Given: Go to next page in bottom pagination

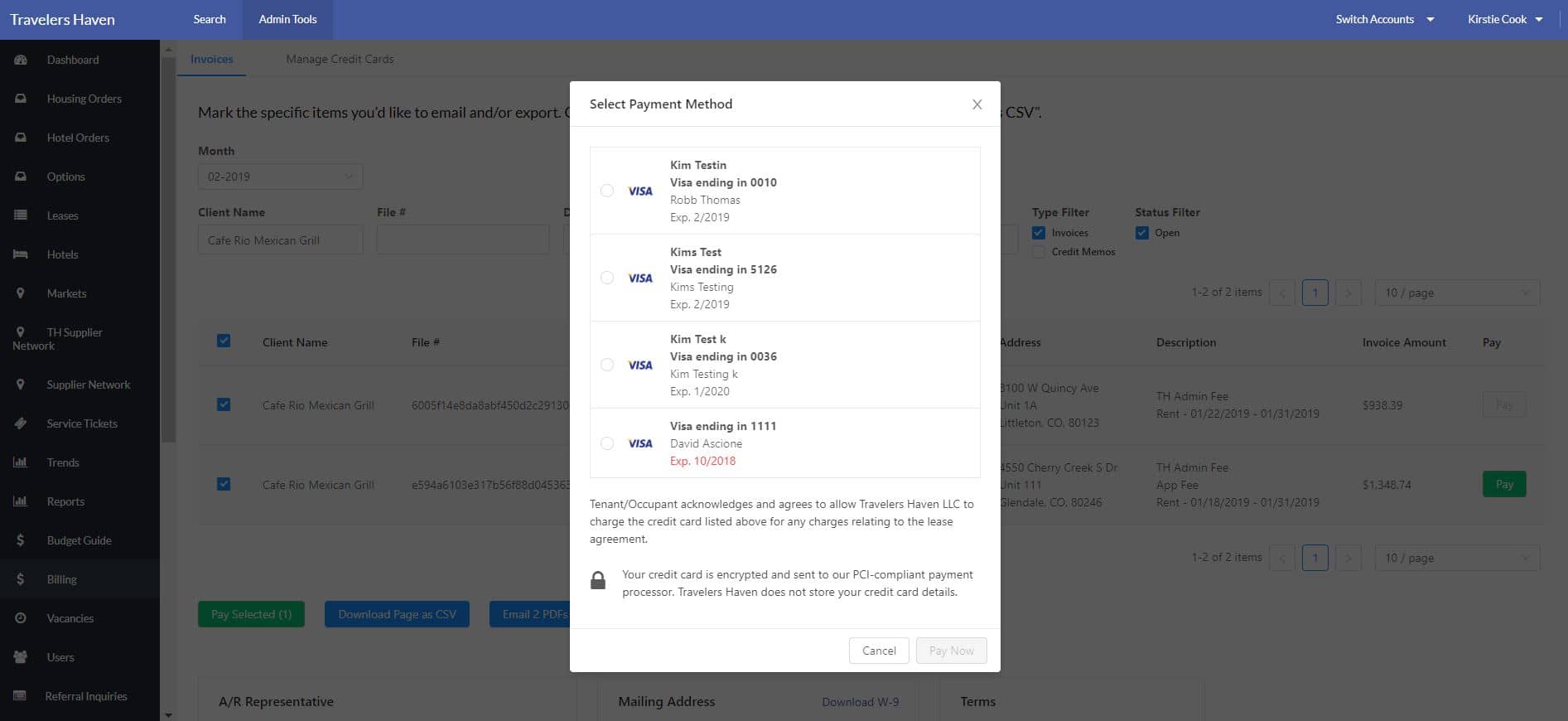Looking at the screenshot, I should (1348, 558).
